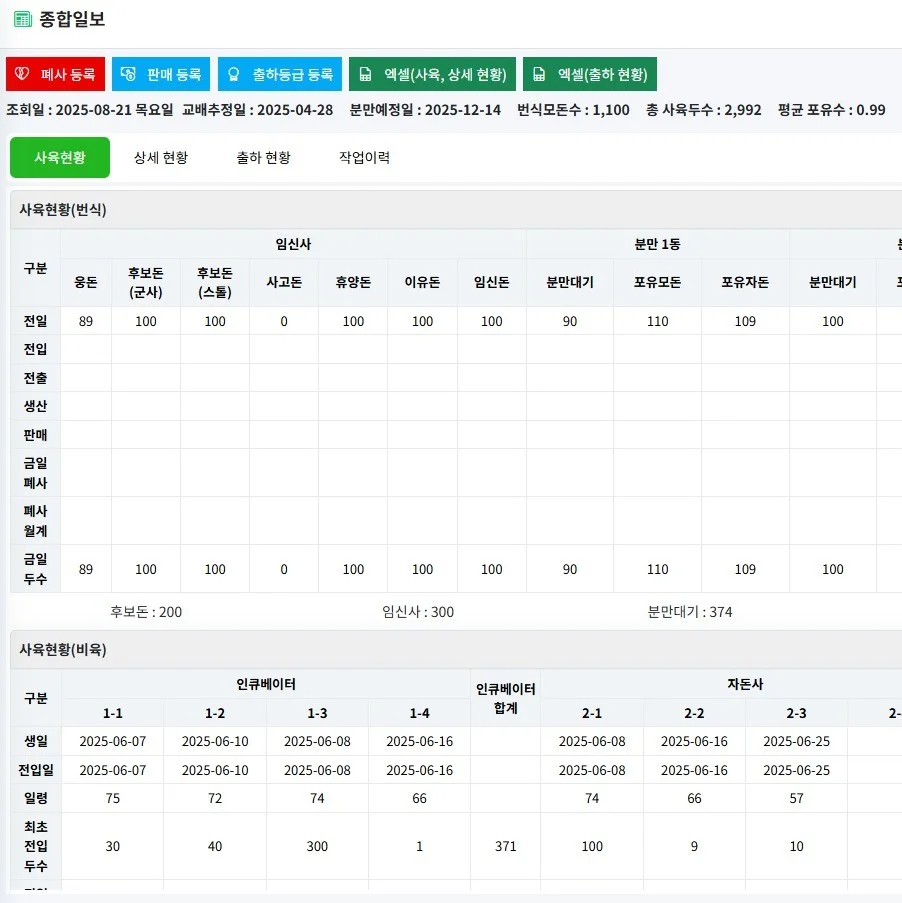Switch to the 상세 현황 tab
Viewport: 902px width, 903px height.
click(160, 157)
